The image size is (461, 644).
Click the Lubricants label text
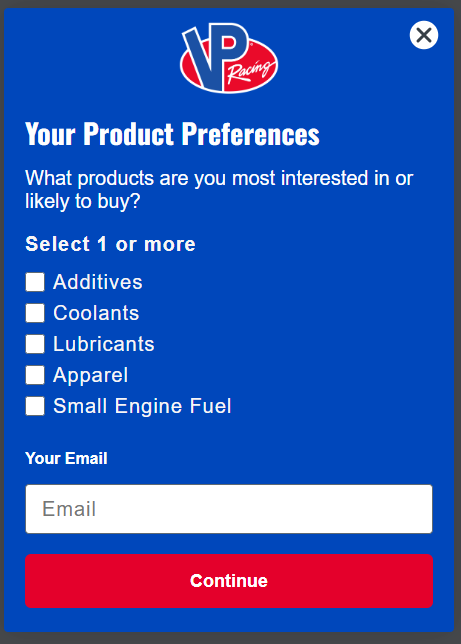[x=104, y=344]
